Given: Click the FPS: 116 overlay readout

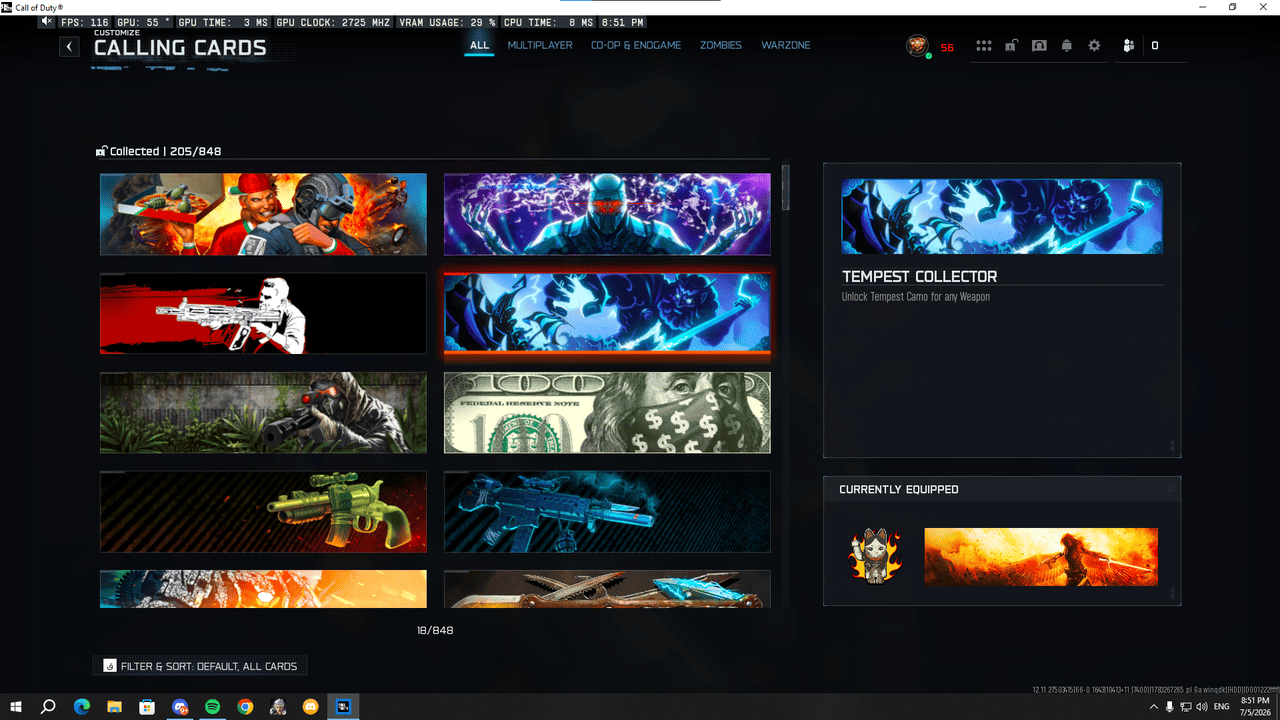Looking at the screenshot, I should [x=85, y=22].
